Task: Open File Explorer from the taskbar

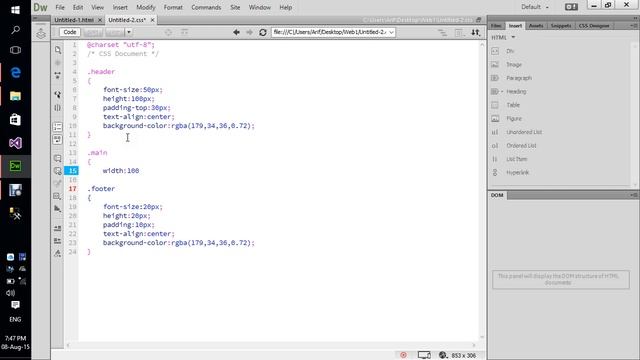Action: tap(16, 96)
